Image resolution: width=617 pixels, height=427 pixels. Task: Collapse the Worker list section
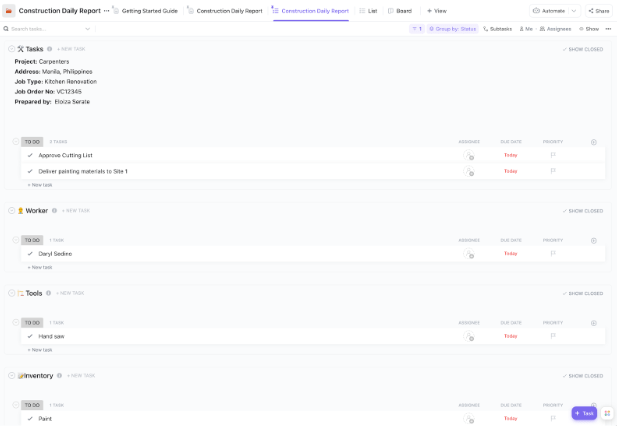coord(11,211)
